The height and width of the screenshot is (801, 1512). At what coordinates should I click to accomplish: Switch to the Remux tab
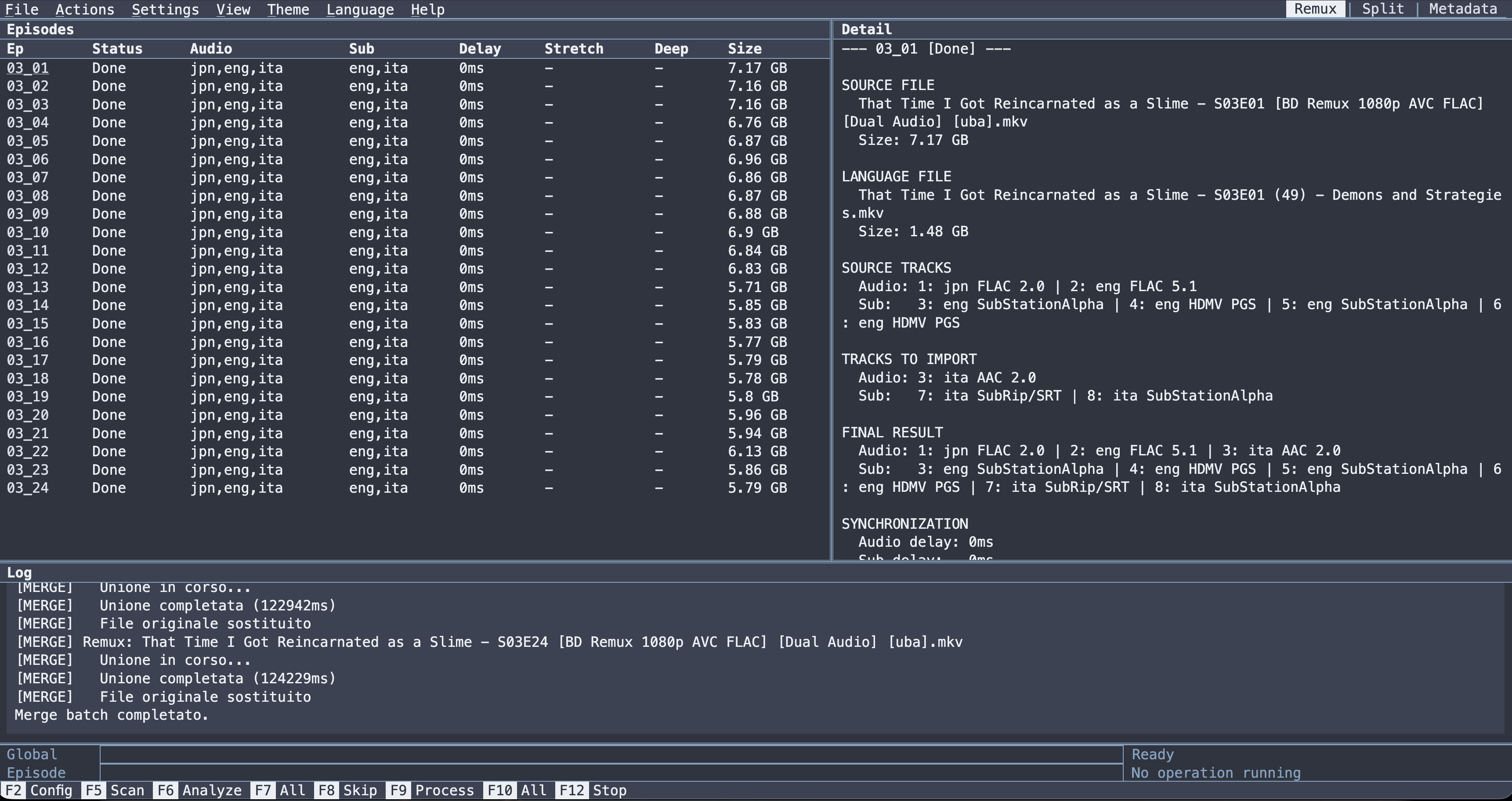1315,9
